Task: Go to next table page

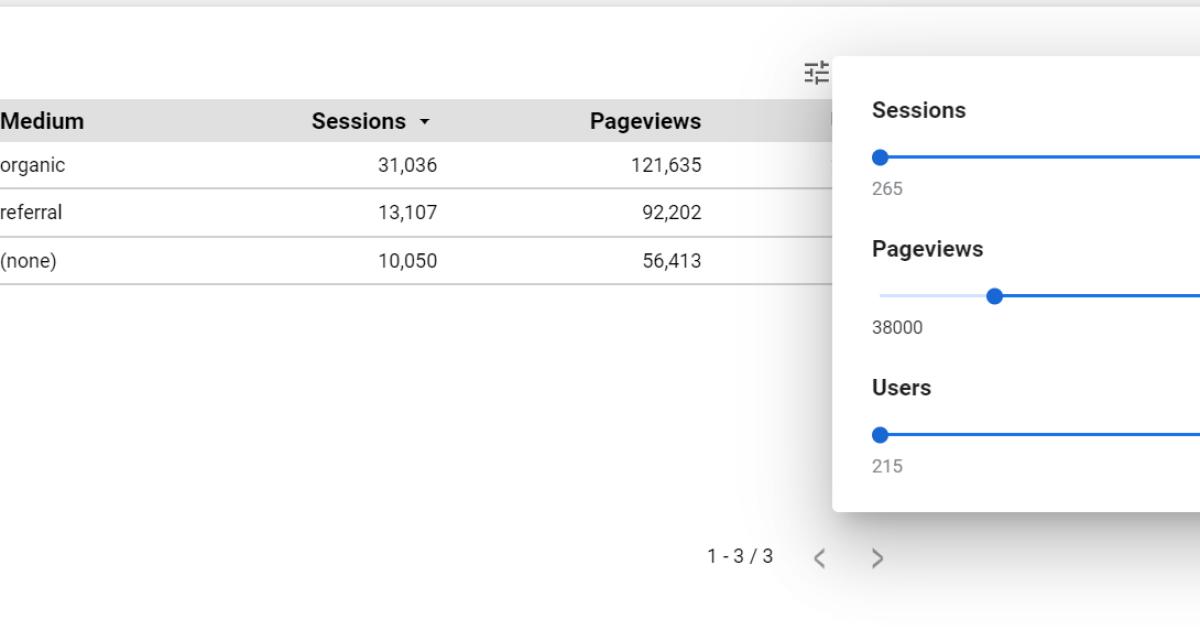Action: [x=877, y=558]
